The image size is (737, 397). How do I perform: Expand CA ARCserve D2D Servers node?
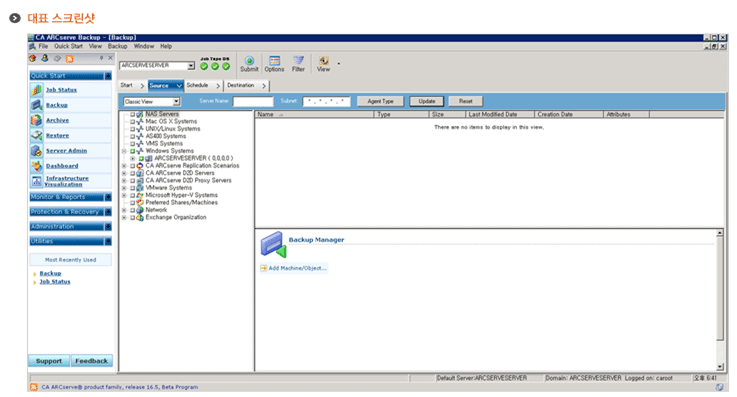(124, 173)
